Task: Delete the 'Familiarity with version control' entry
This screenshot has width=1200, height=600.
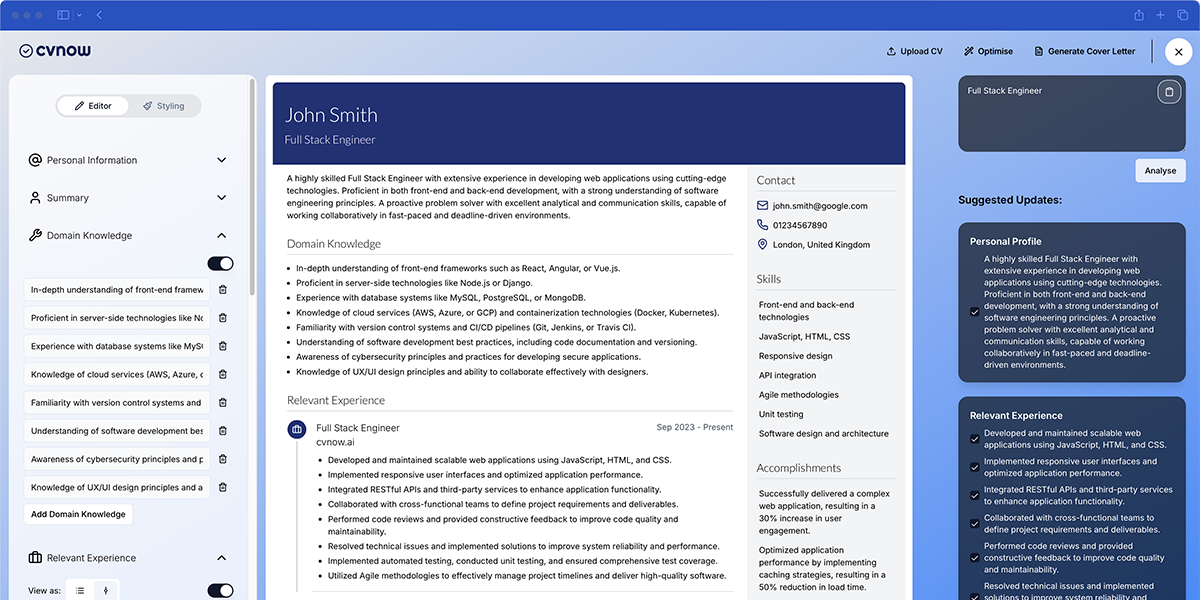Action: (222, 403)
